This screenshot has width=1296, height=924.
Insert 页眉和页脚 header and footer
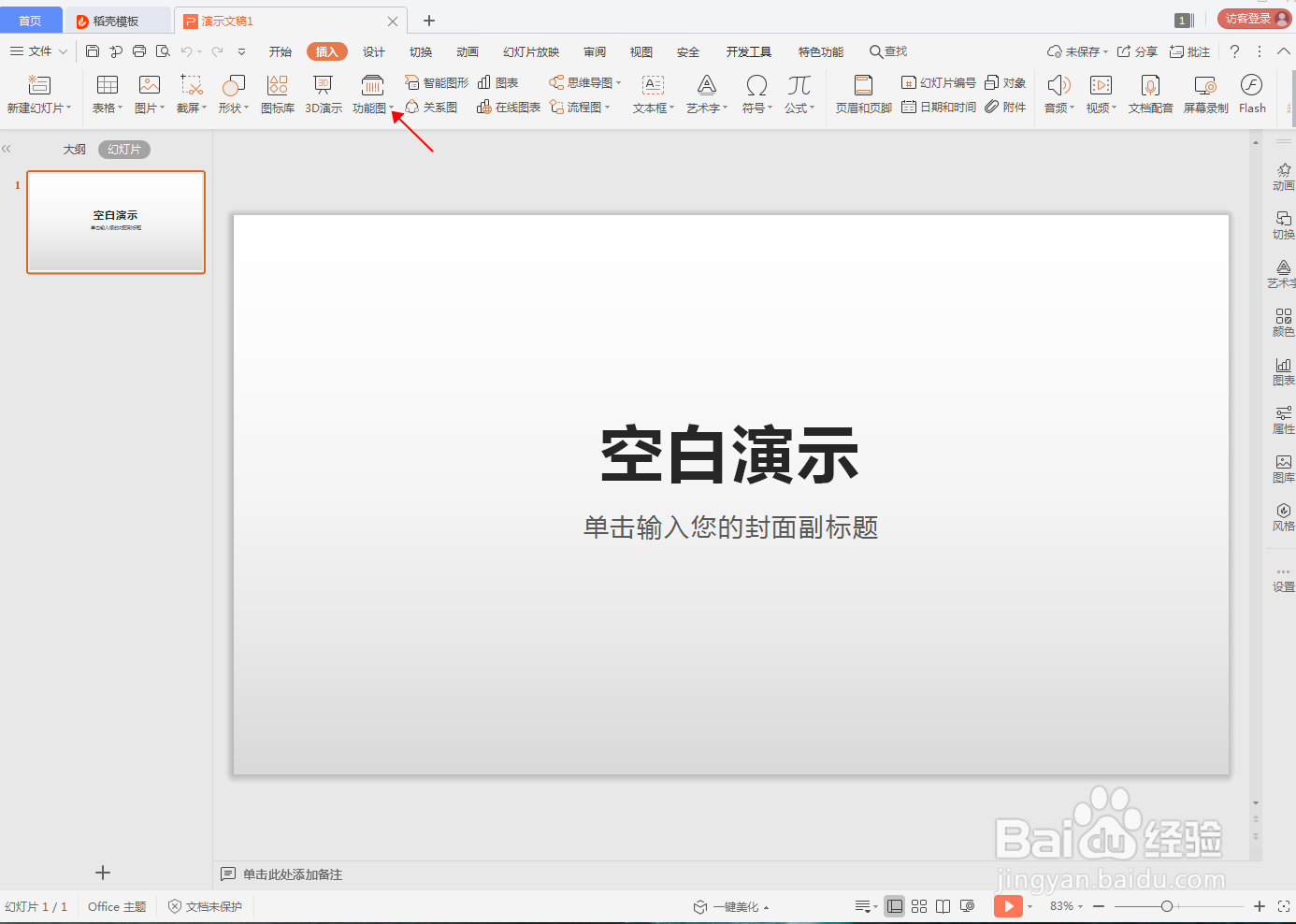[862, 94]
